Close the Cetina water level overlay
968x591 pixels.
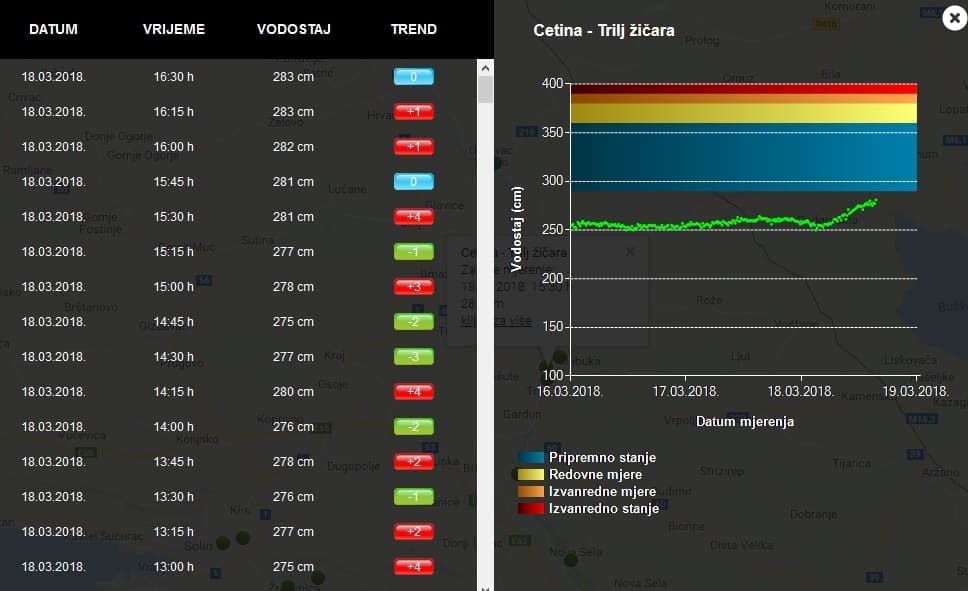(x=952, y=18)
